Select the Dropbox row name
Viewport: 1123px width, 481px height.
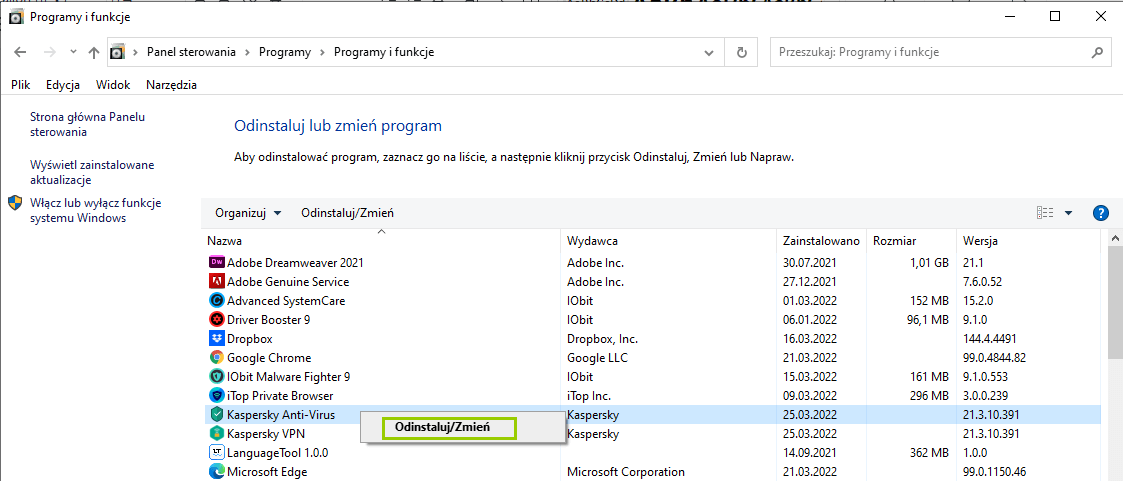250,339
